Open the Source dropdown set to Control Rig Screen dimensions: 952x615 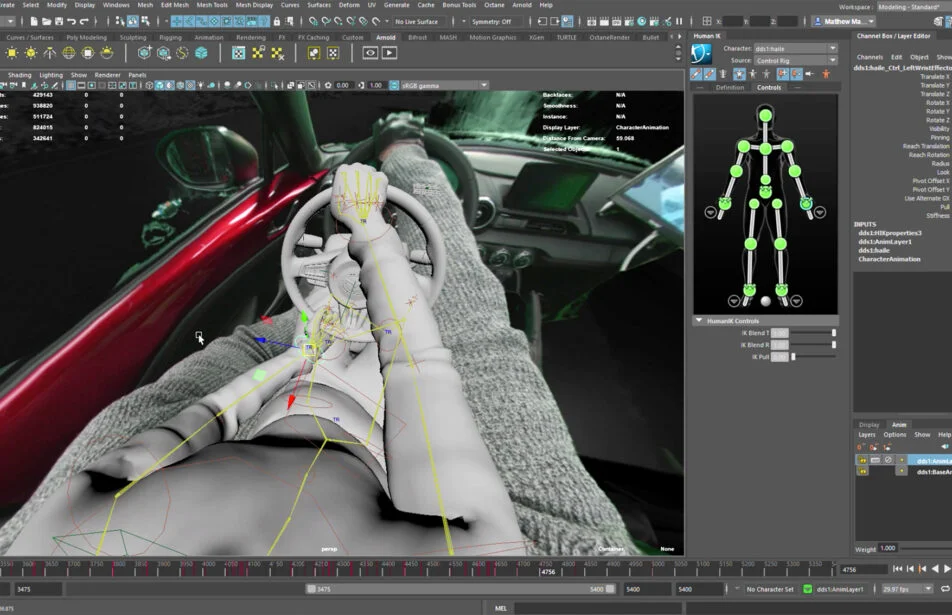coord(790,60)
